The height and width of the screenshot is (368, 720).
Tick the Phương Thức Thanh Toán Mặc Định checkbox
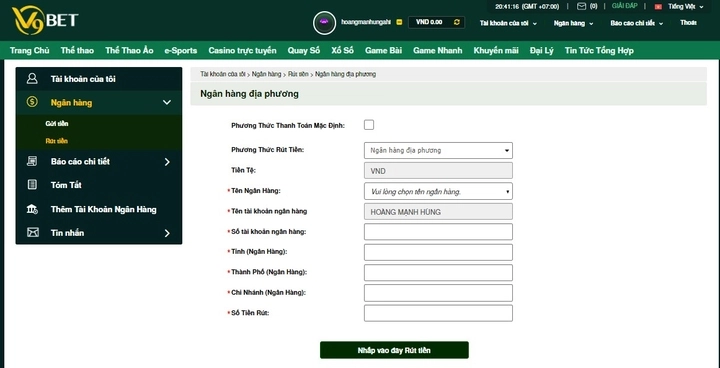pos(369,125)
